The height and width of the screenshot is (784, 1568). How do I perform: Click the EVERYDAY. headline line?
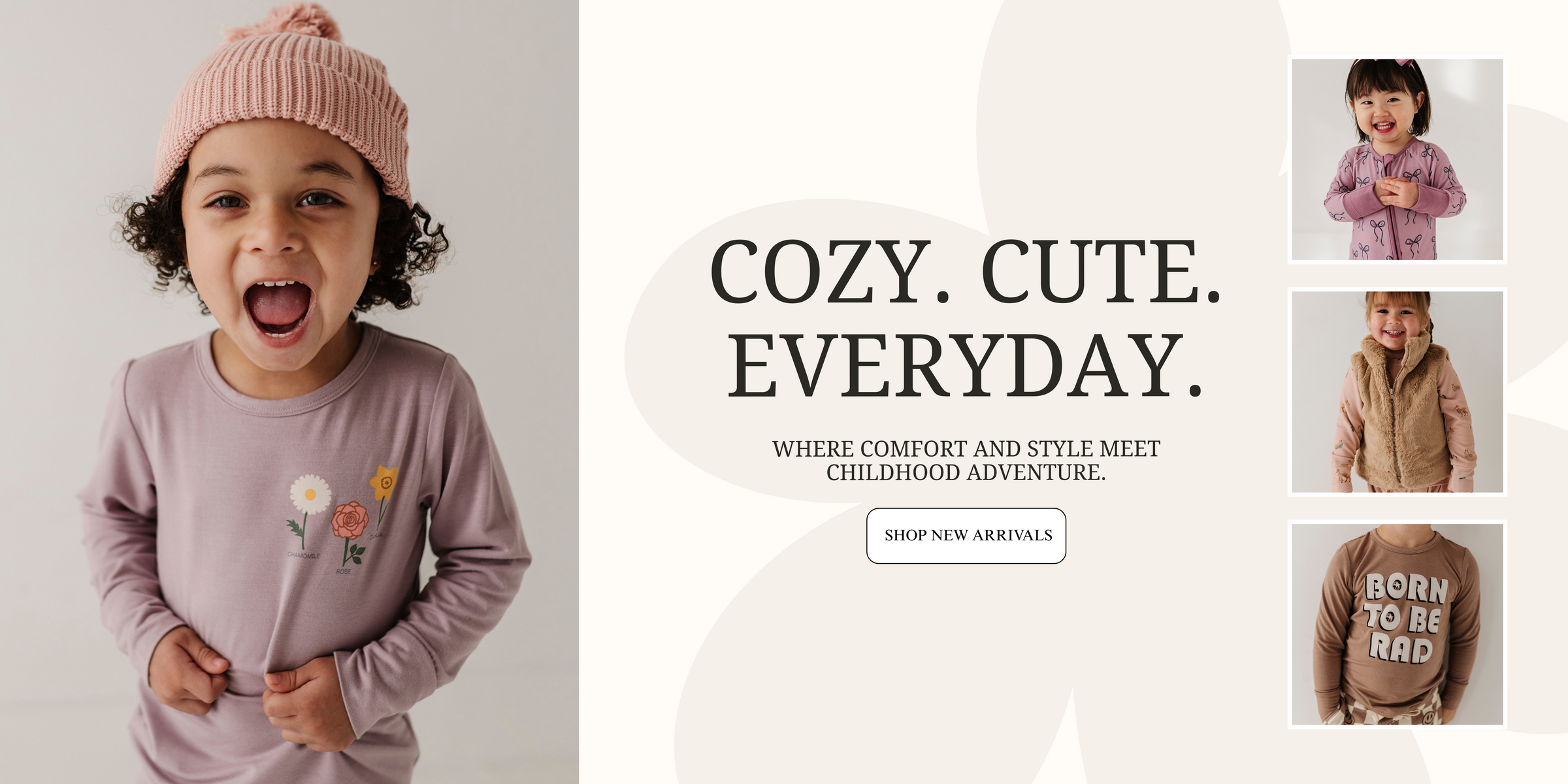pos(966,366)
